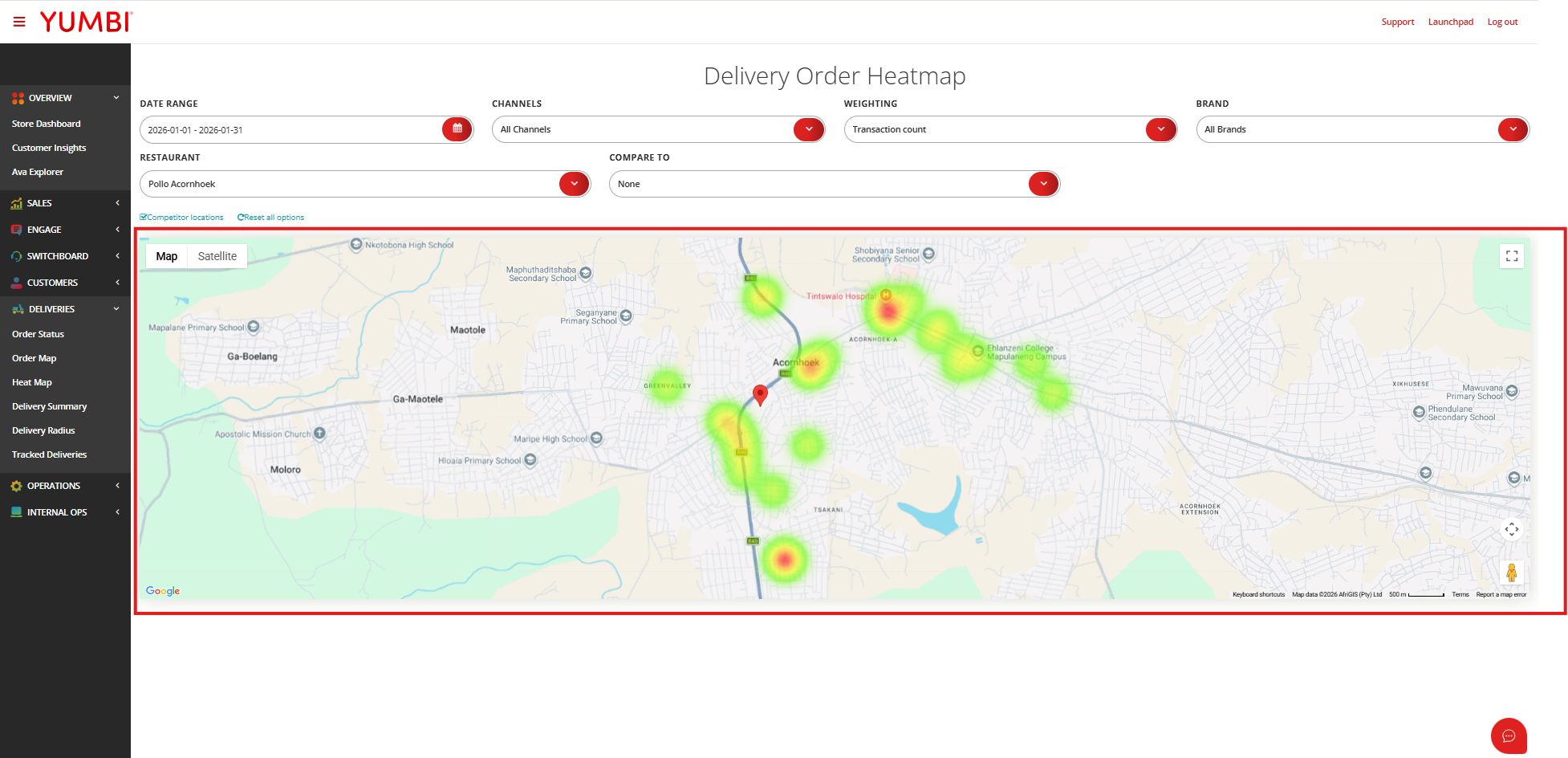Open the chat support bubble
The height and width of the screenshot is (758, 1568).
click(x=1509, y=736)
